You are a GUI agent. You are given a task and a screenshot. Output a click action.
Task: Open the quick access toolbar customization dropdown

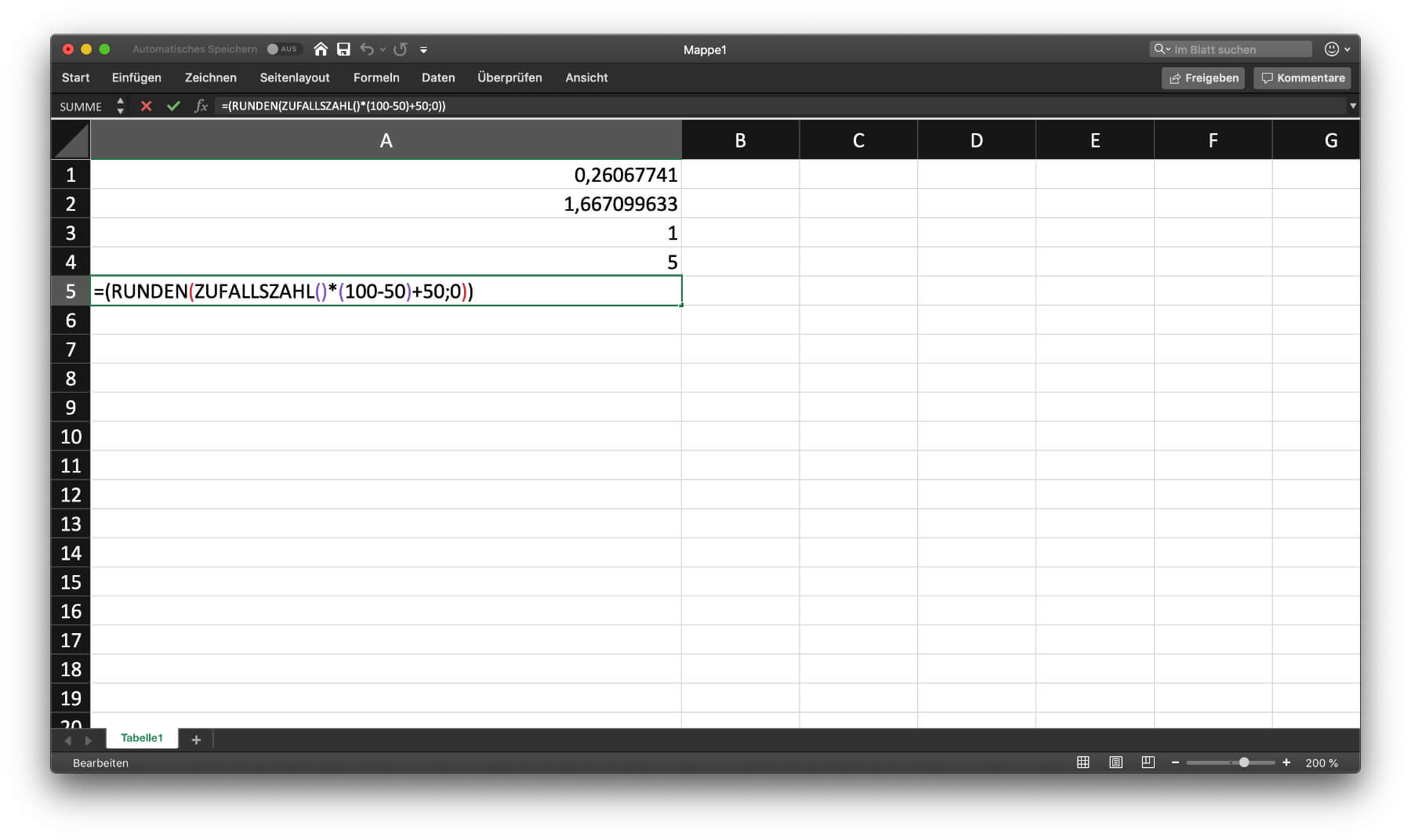(423, 50)
